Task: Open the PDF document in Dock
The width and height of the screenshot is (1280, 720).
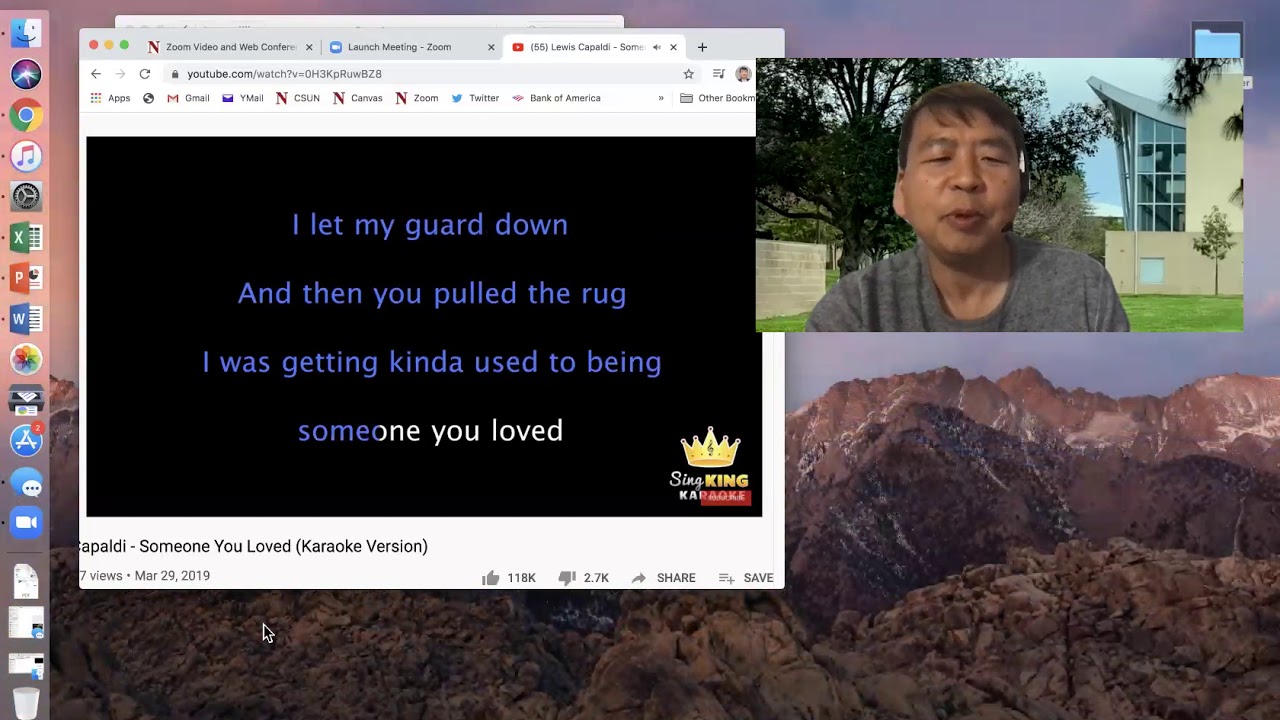Action: pyautogui.click(x=26, y=582)
